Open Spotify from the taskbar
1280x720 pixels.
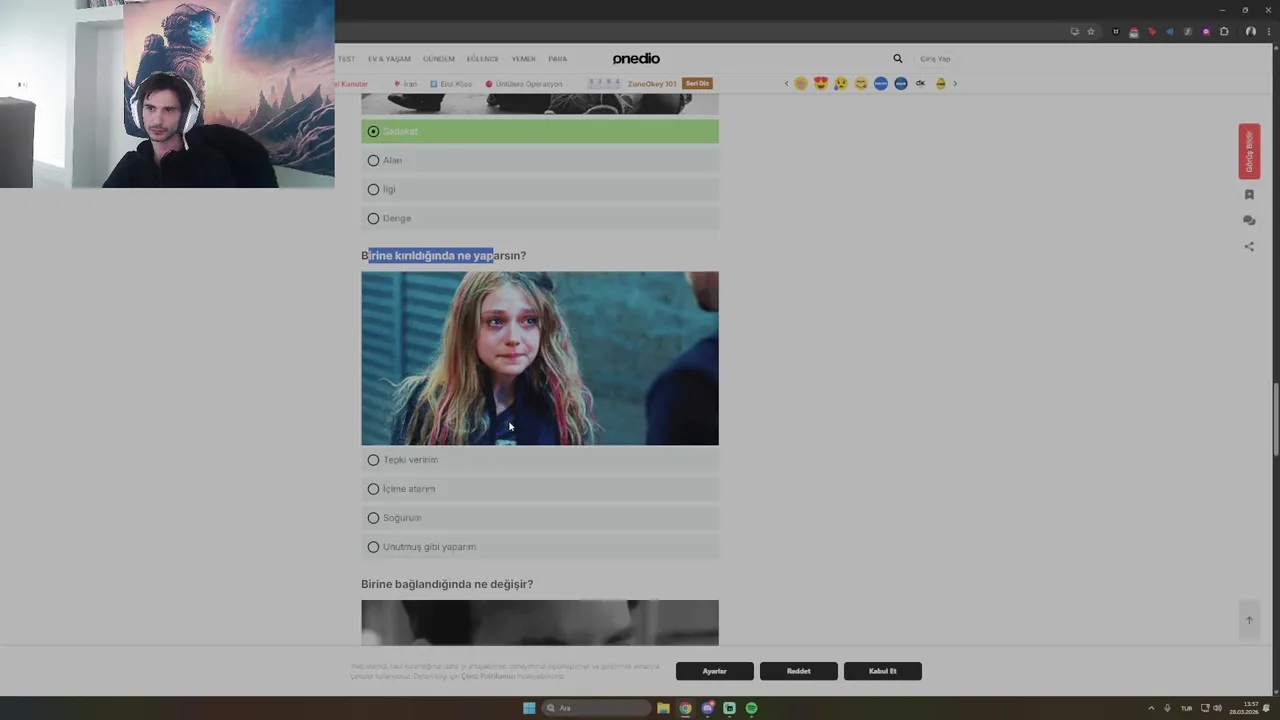coord(752,708)
